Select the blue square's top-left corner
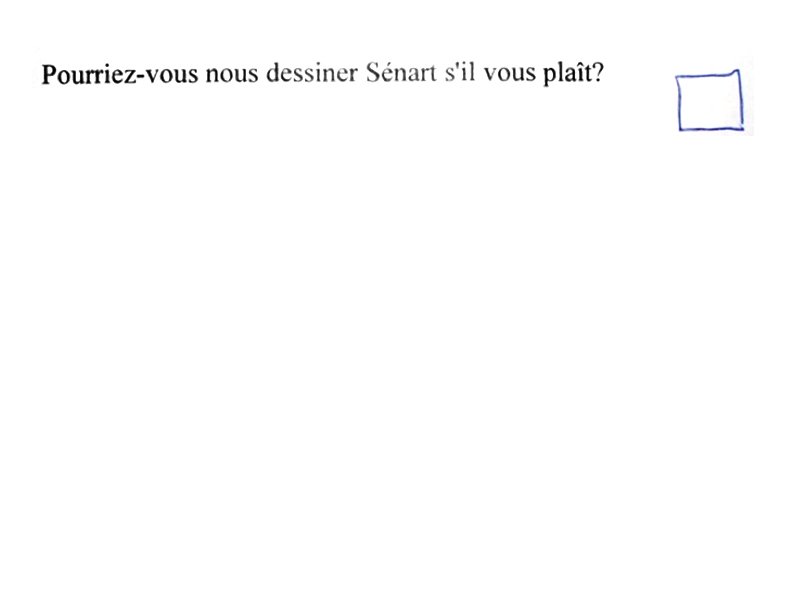The image size is (790, 593). pos(677,77)
